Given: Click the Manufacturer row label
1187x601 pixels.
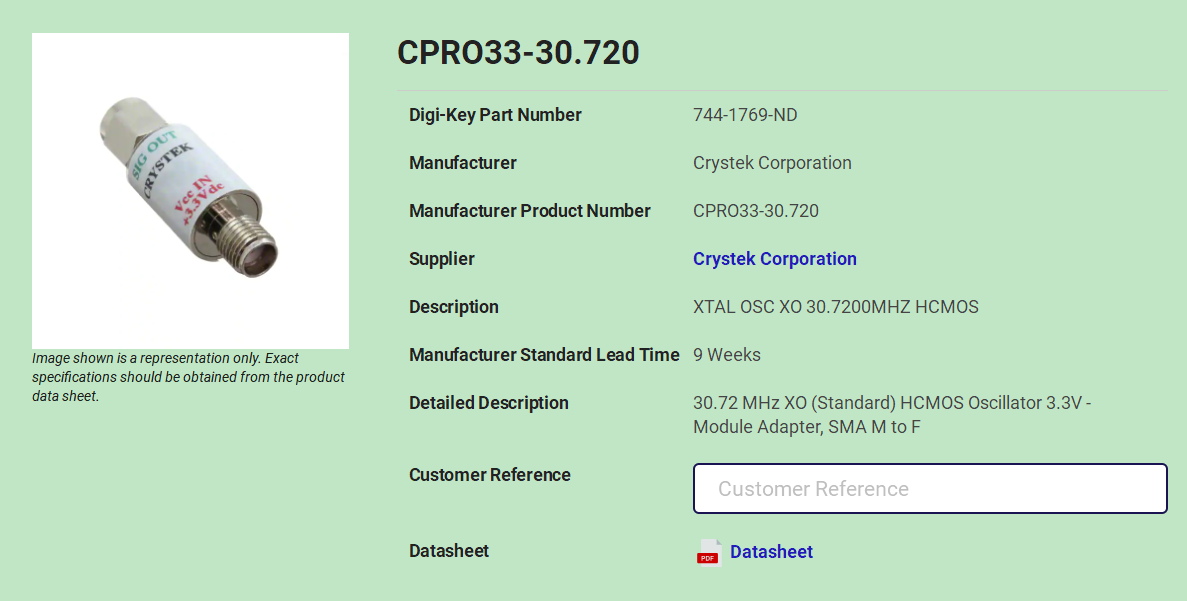Looking at the screenshot, I should tap(462, 162).
